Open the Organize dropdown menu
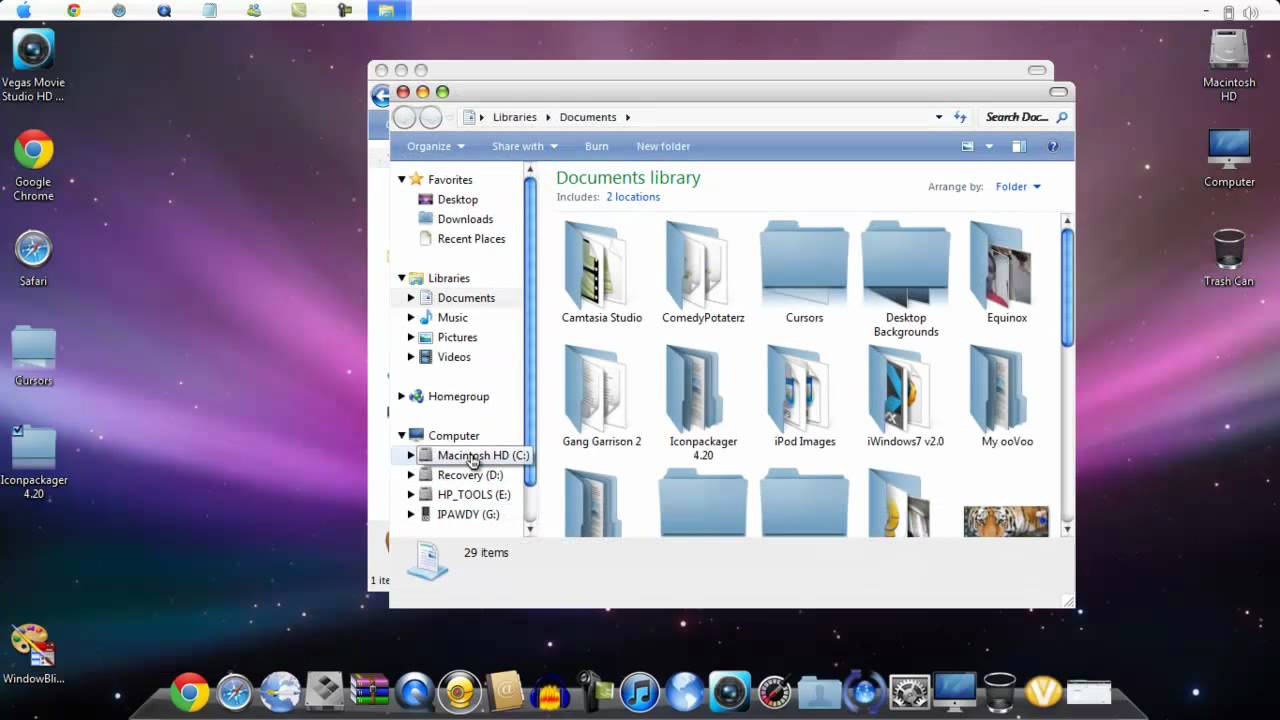 436,146
